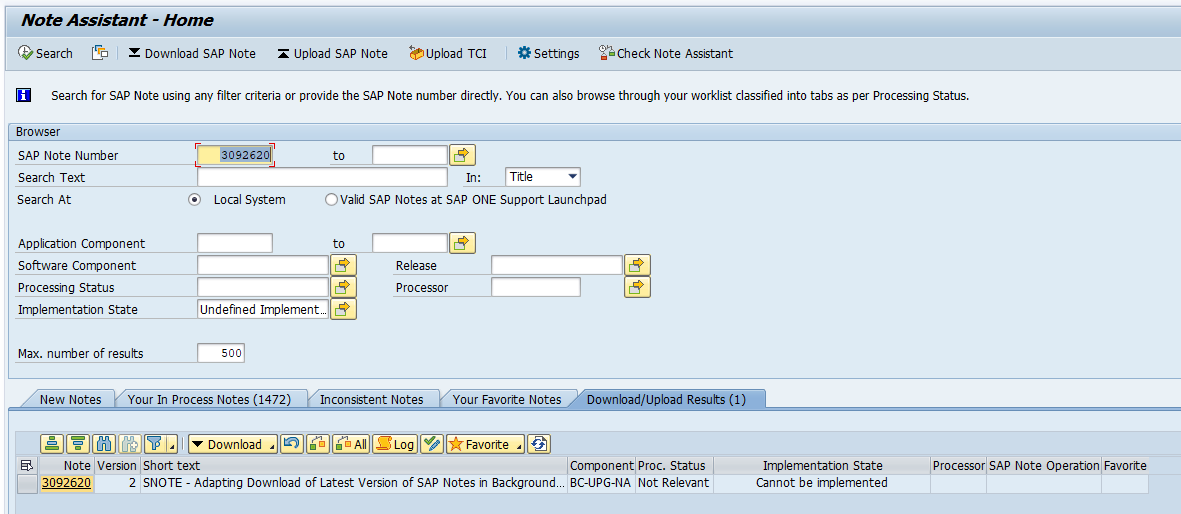Screen dimensions: 1181x514
Task: Run Check Note Assistant
Action: 666,53
